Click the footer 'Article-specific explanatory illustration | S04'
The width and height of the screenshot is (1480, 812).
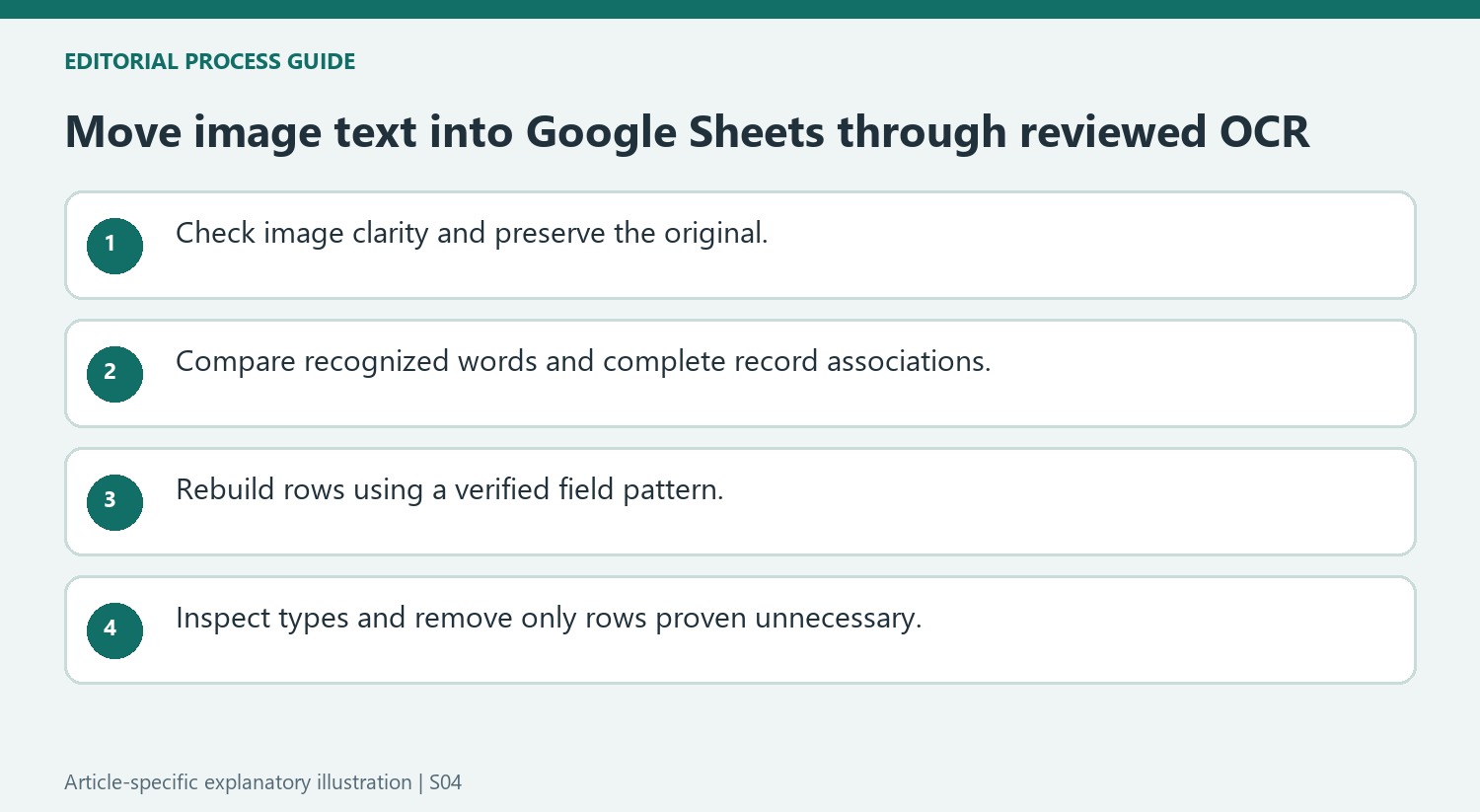[262, 782]
